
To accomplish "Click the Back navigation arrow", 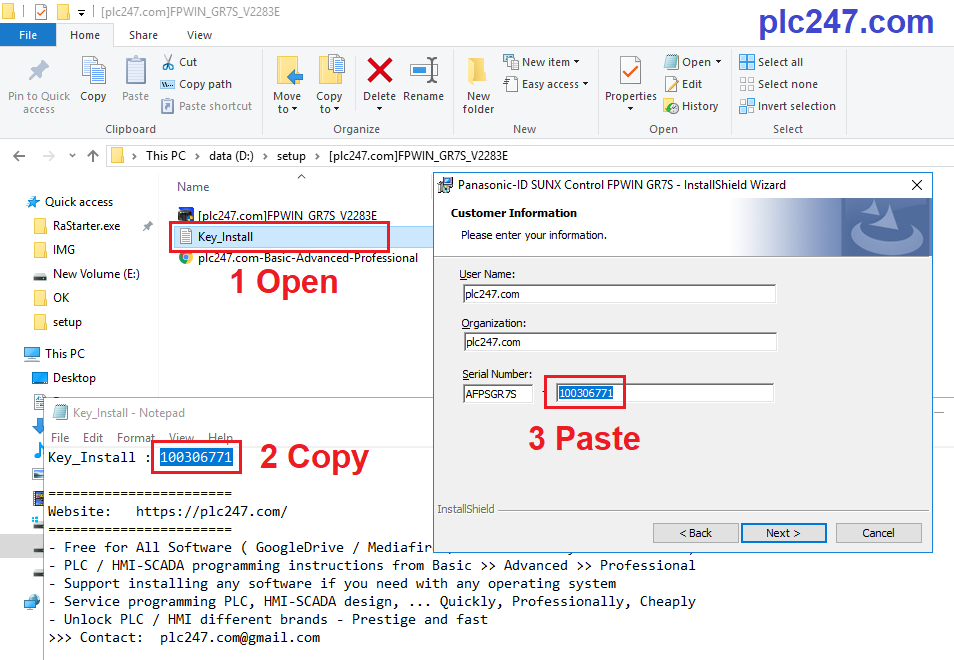I will tap(19, 156).
